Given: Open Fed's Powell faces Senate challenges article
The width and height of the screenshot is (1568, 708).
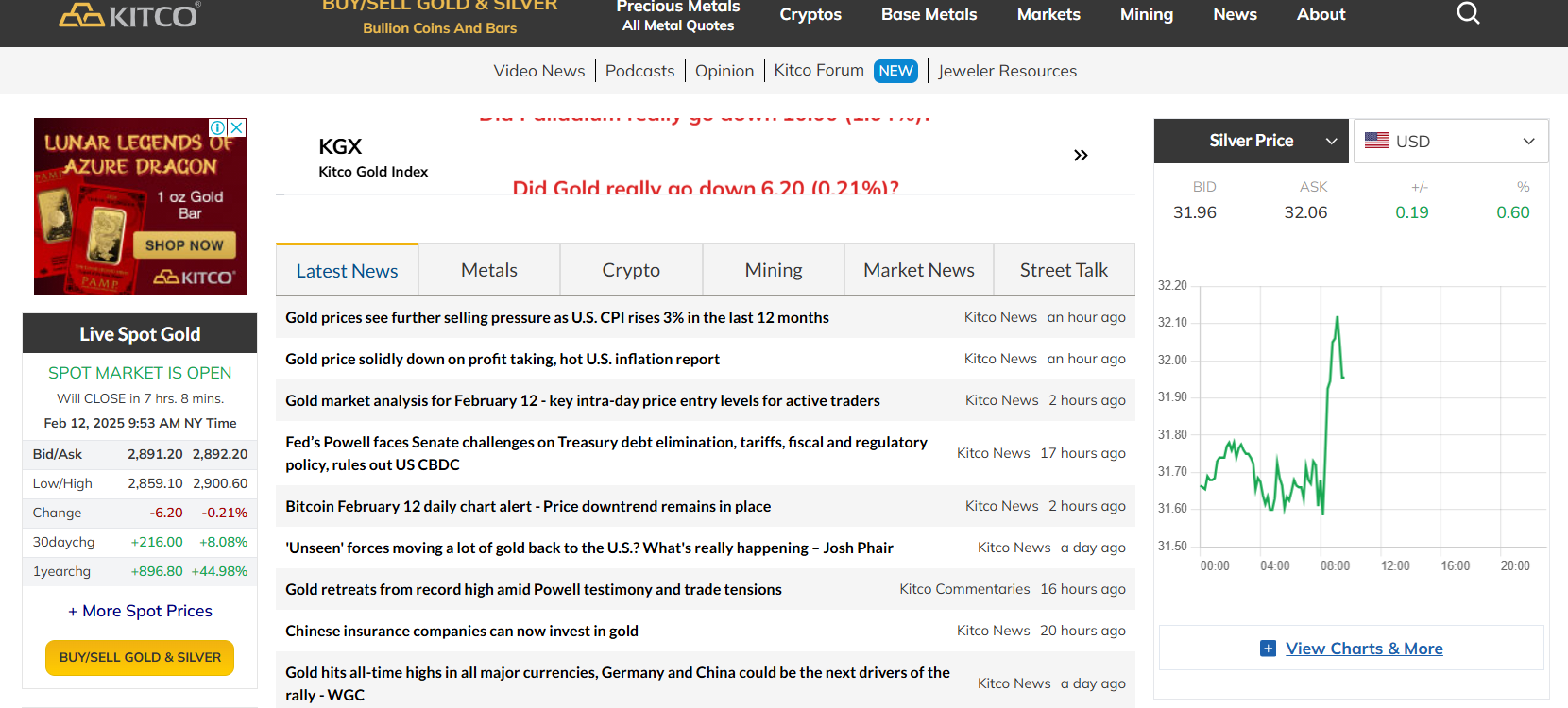Looking at the screenshot, I should pos(606,453).
